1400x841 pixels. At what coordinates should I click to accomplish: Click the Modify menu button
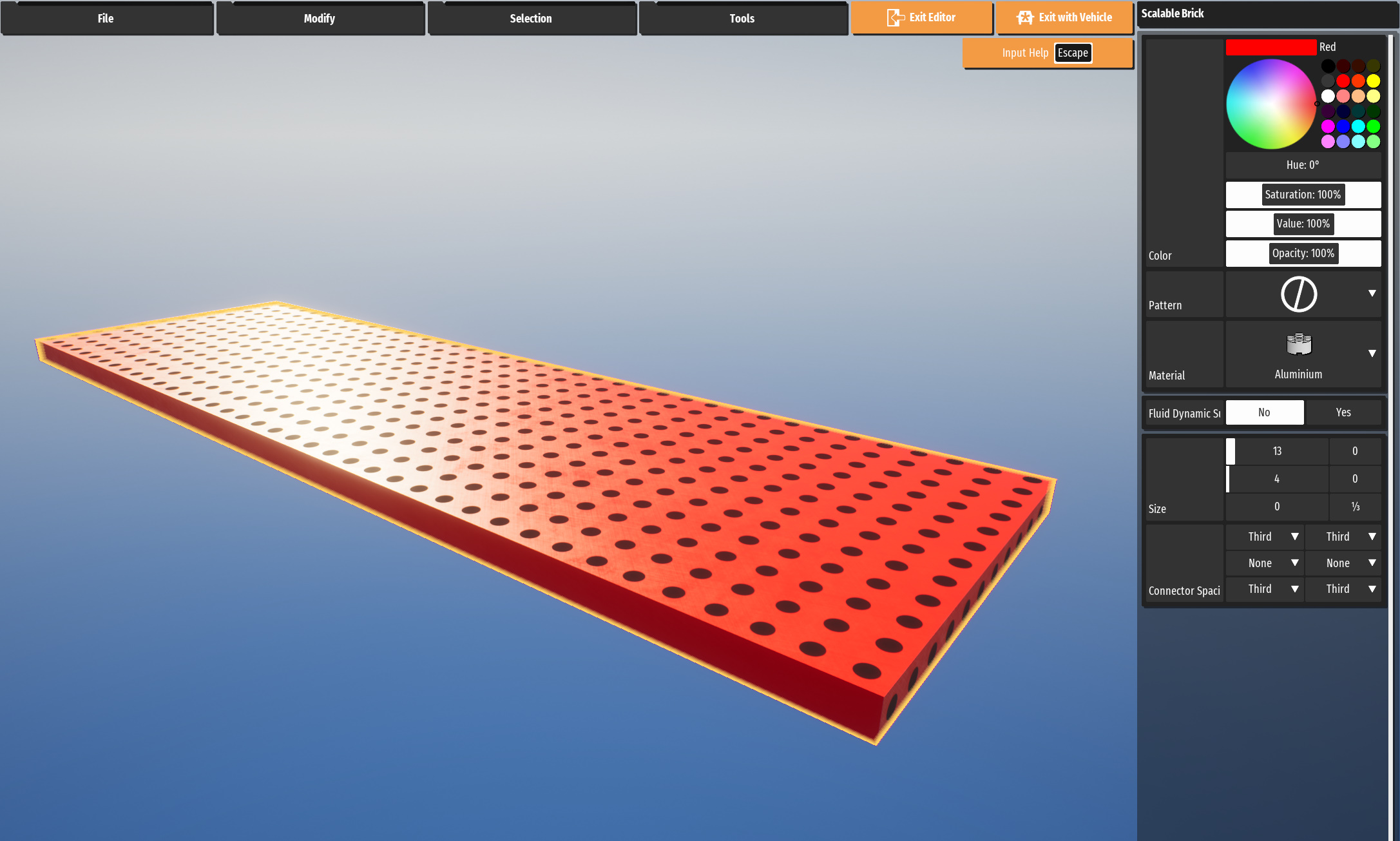(320, 19)
